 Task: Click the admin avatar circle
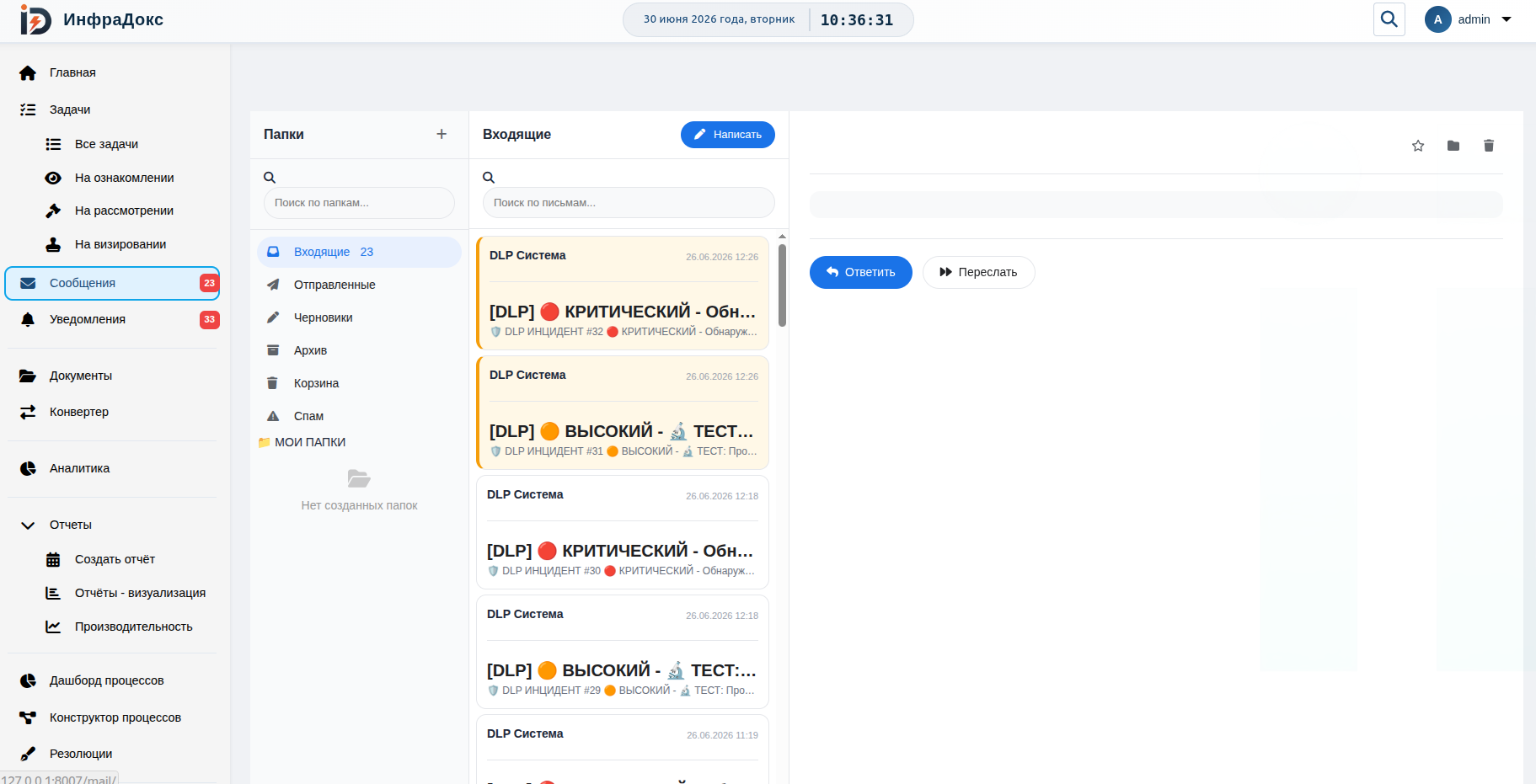pos(1437,19)
